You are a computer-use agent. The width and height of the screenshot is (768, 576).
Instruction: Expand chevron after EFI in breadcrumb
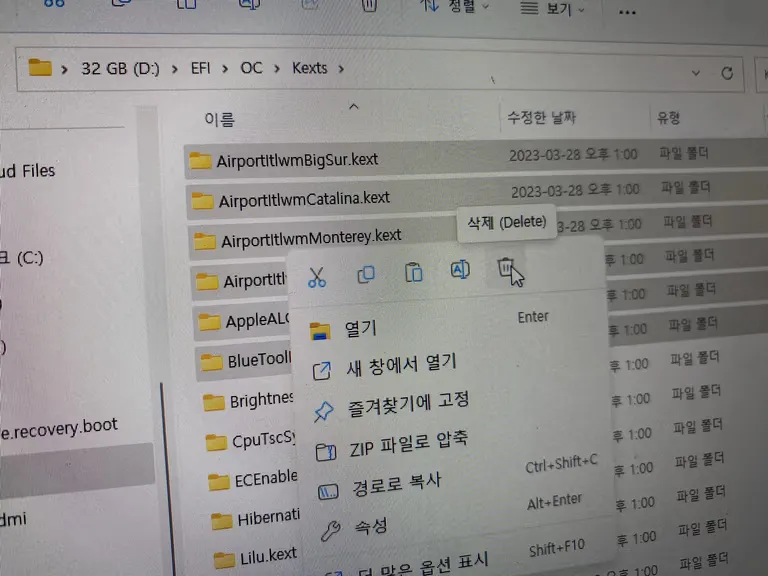coord(225,69)
